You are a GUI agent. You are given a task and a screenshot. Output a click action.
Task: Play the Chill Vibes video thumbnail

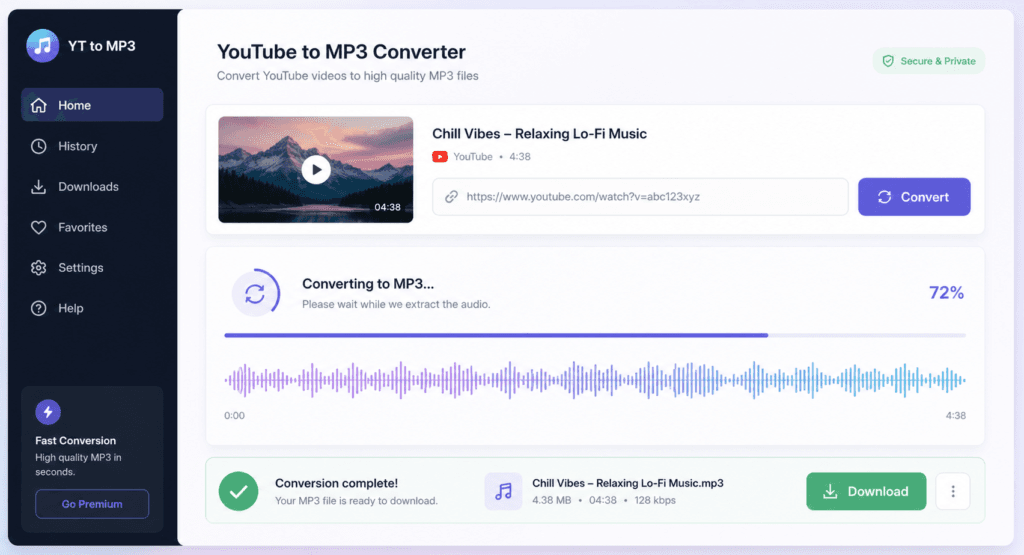point(316,170)
